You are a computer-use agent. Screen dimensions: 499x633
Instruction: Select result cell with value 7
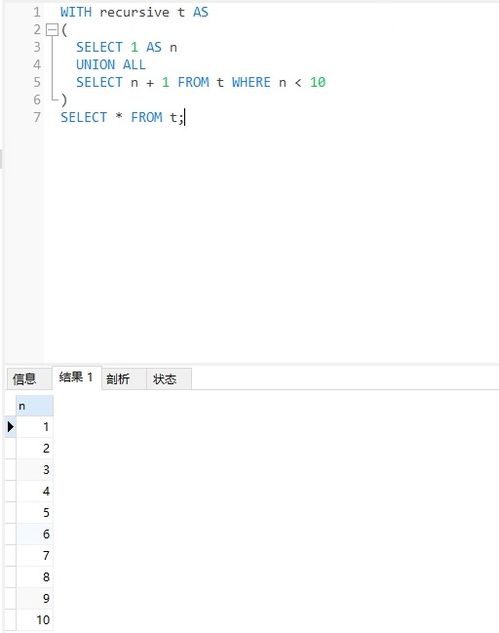click(35, 555)
